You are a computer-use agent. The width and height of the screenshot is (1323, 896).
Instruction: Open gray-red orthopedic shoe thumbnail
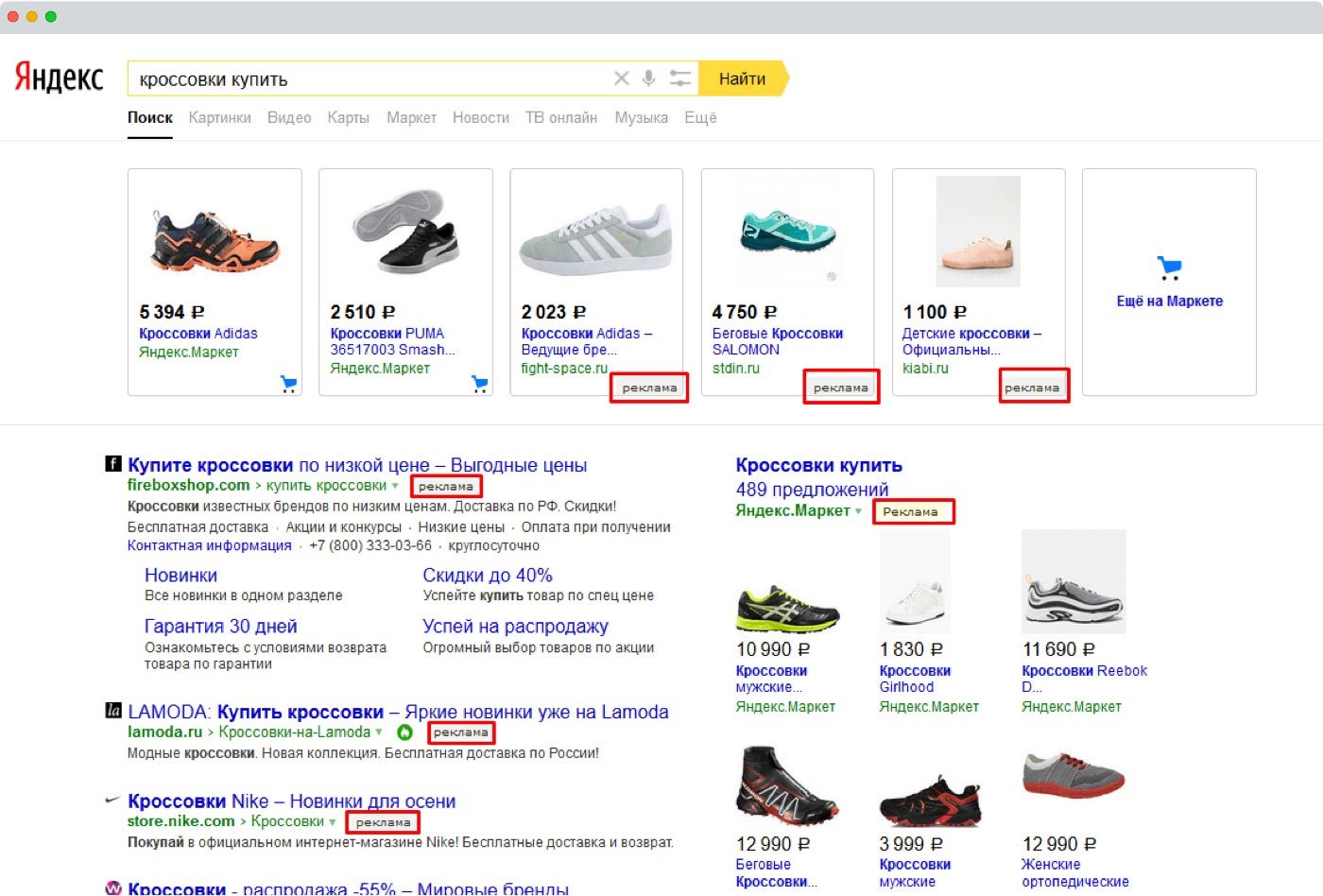pos(1074,775)
